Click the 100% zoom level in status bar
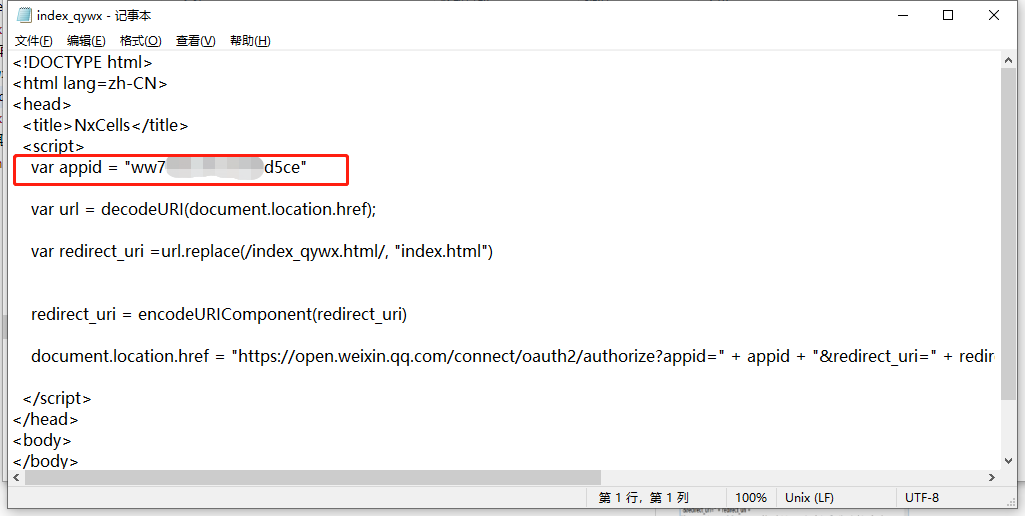The height and width of the screenshot is (516, 1025). coord(751,498)
